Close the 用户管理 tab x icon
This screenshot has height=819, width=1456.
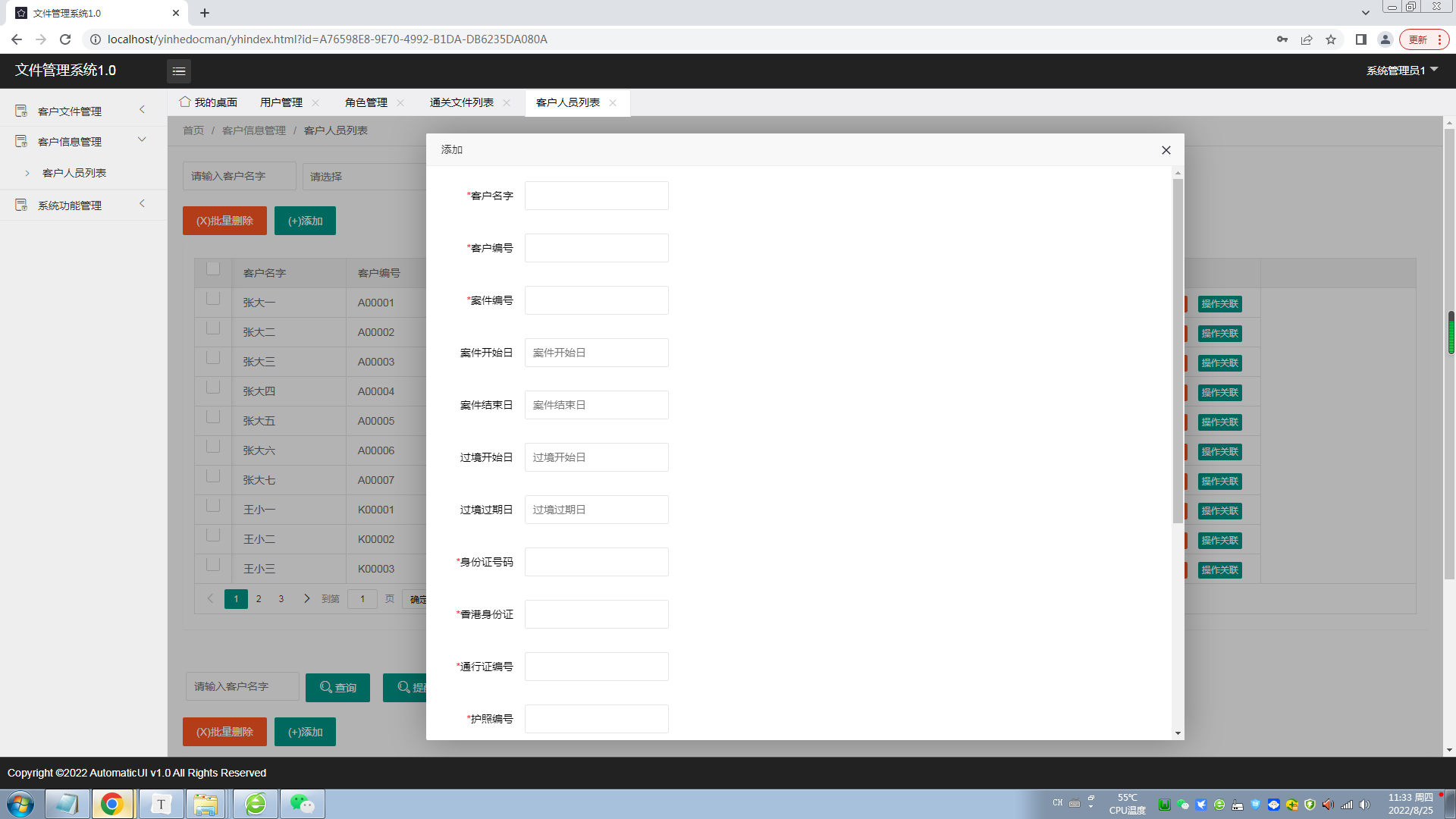[x=315, y=103]
